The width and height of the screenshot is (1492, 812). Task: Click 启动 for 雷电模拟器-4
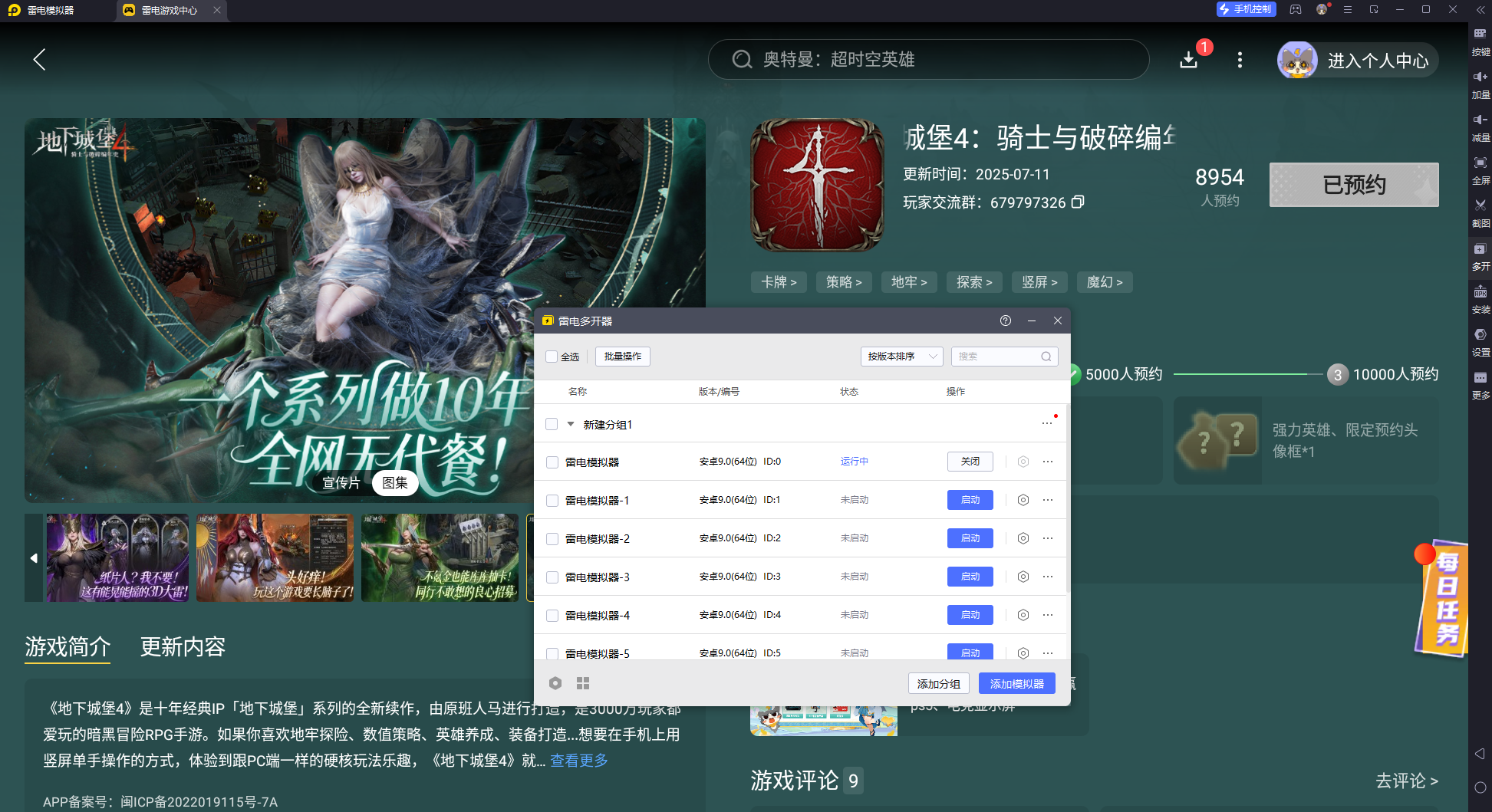pyautogui.click(x=970, y=615)
